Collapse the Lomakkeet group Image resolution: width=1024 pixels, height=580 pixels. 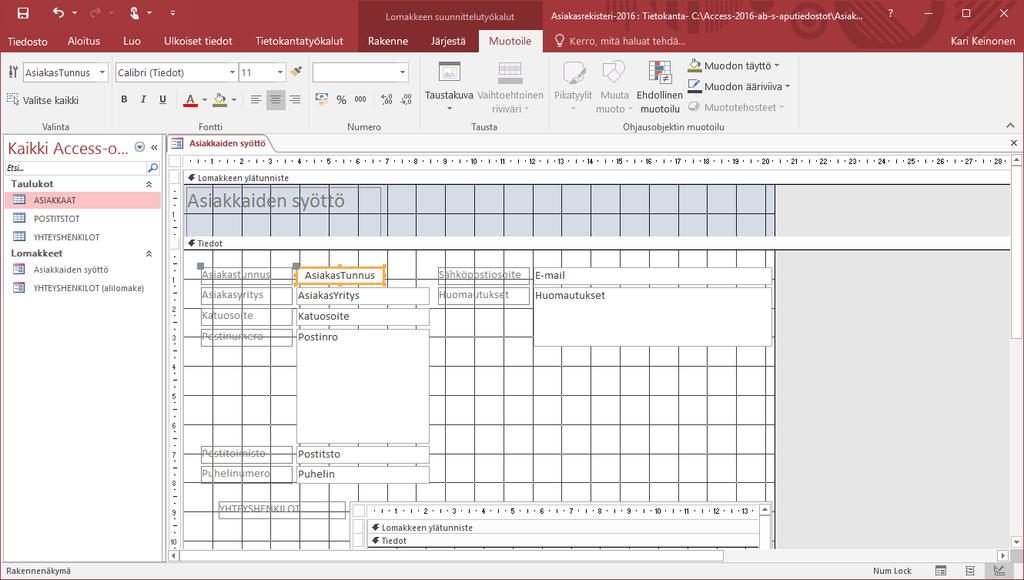[149, 253]
